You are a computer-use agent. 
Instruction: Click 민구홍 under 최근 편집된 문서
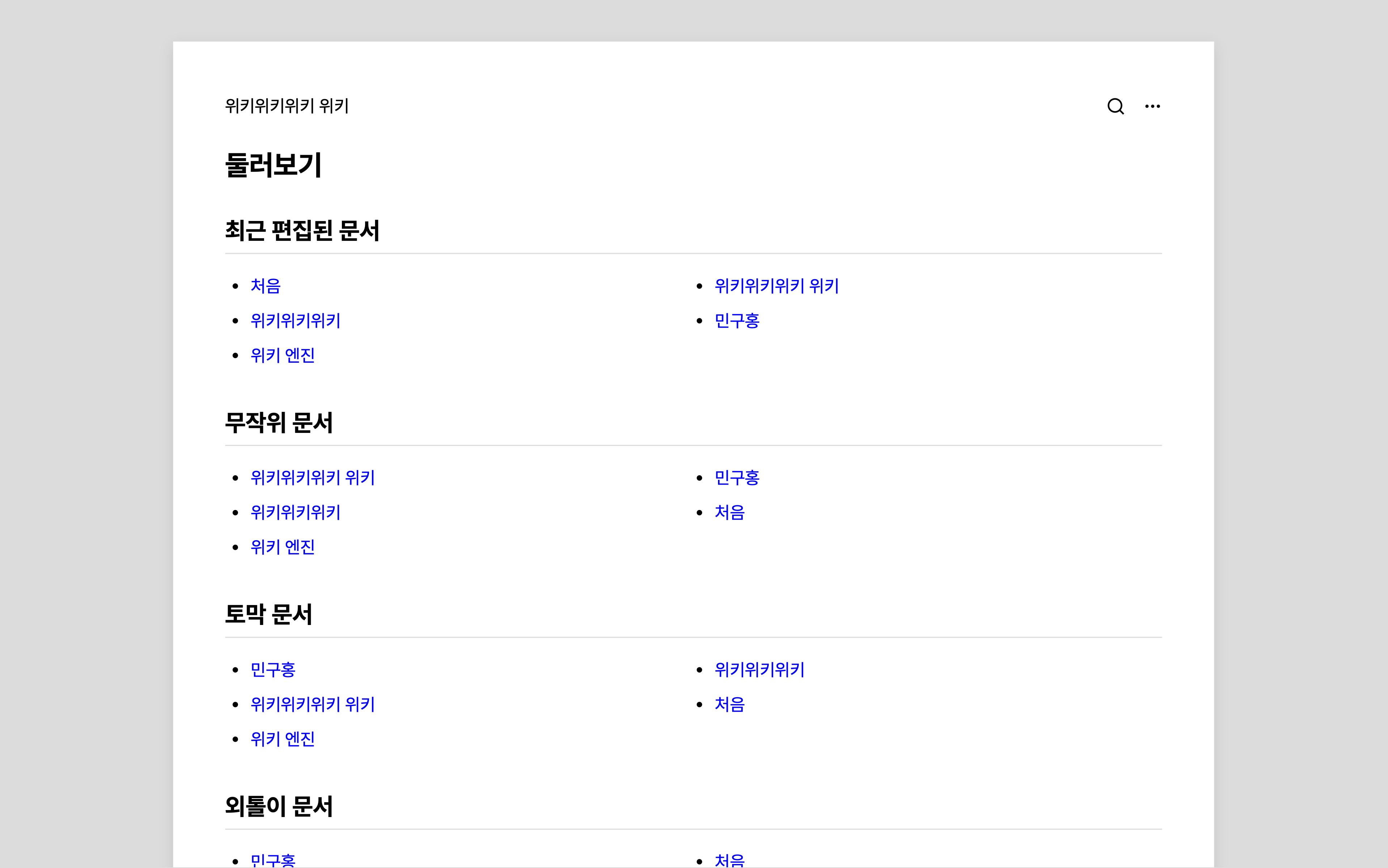(x=737, y=320)
